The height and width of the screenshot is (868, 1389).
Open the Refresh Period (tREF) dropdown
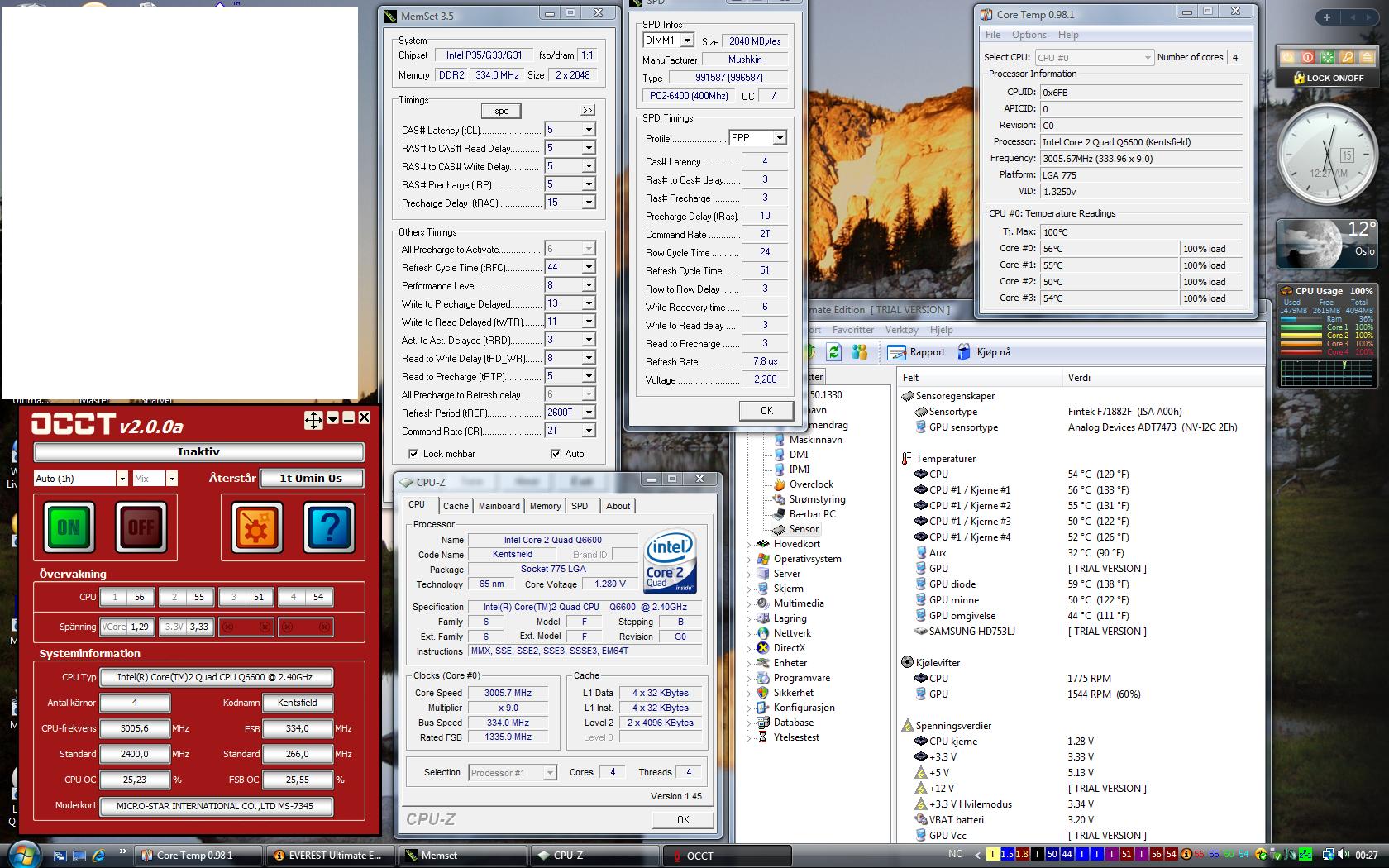coord(589,413)
